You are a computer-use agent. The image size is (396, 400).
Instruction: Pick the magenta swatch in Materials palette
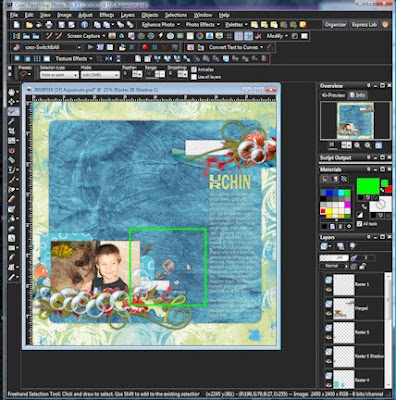[x=348, y=205]
